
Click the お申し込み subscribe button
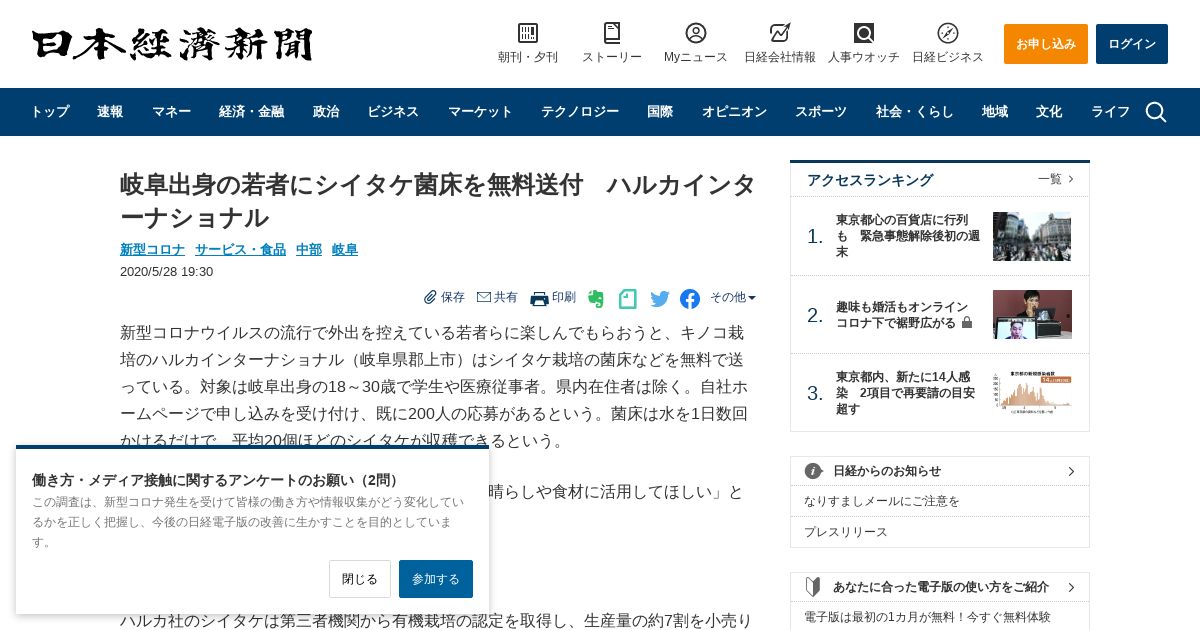click(x=1046, y=44)
